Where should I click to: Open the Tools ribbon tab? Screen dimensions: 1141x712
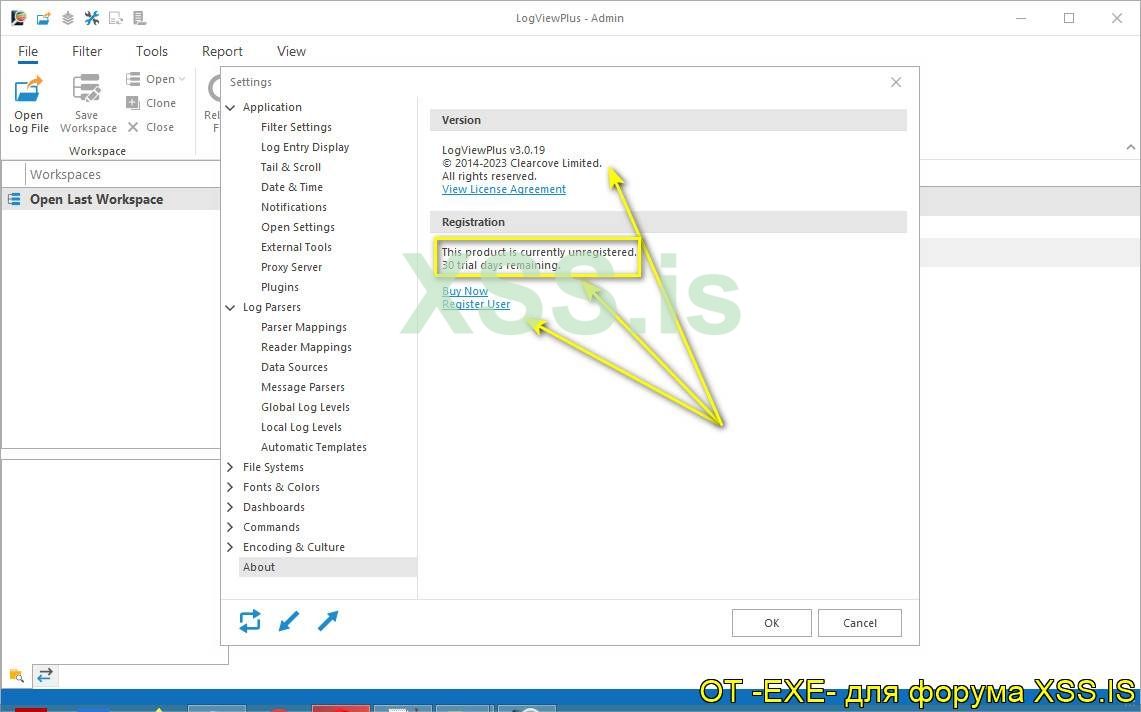(151, 51)
